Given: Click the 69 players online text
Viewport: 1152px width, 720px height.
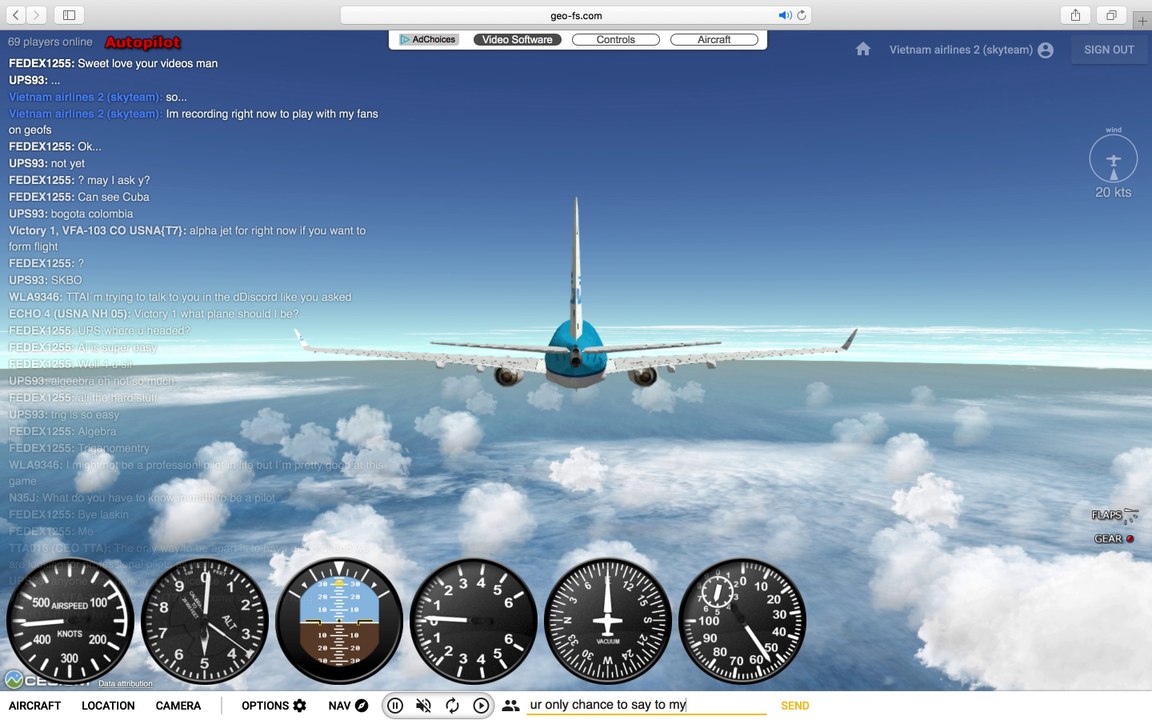Looking at the screenshot, I should [x=50, y=42].
